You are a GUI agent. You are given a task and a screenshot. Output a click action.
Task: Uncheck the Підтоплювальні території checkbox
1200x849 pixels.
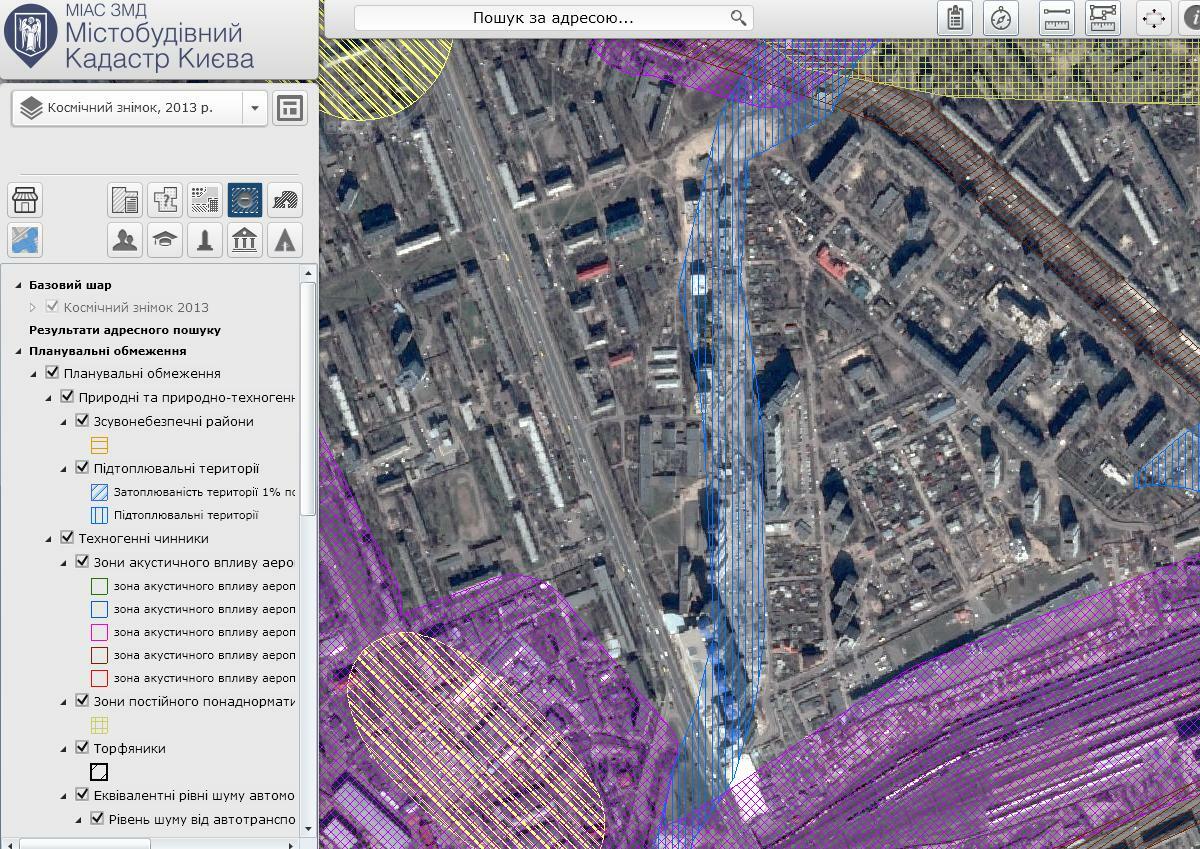pyautogui.click(x=83, y=467)
